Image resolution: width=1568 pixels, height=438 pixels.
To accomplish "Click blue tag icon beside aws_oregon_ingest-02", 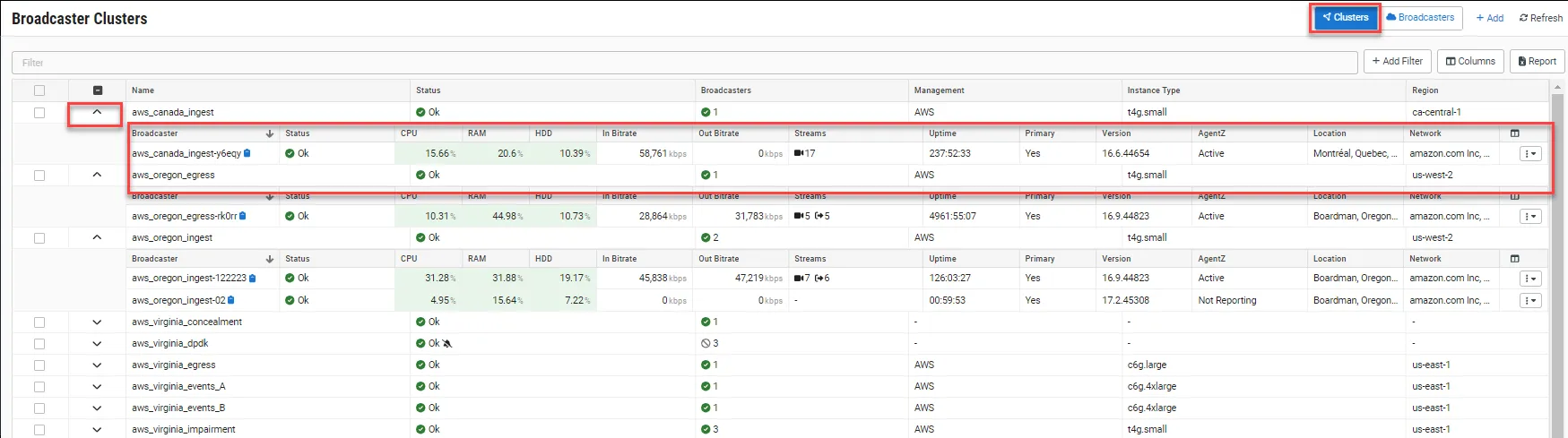I will 231,301.
